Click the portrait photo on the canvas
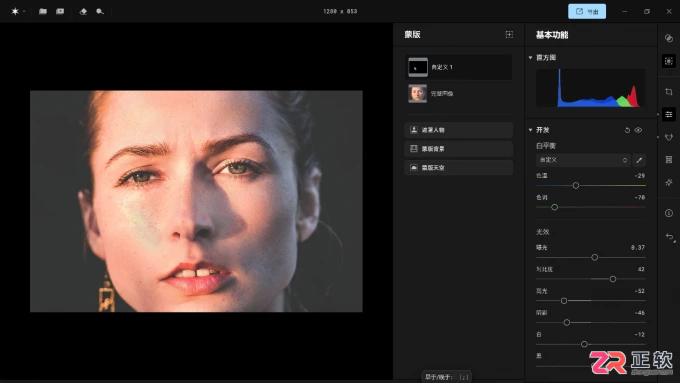Viewport: 680px width, 383px height. [196, 201]
